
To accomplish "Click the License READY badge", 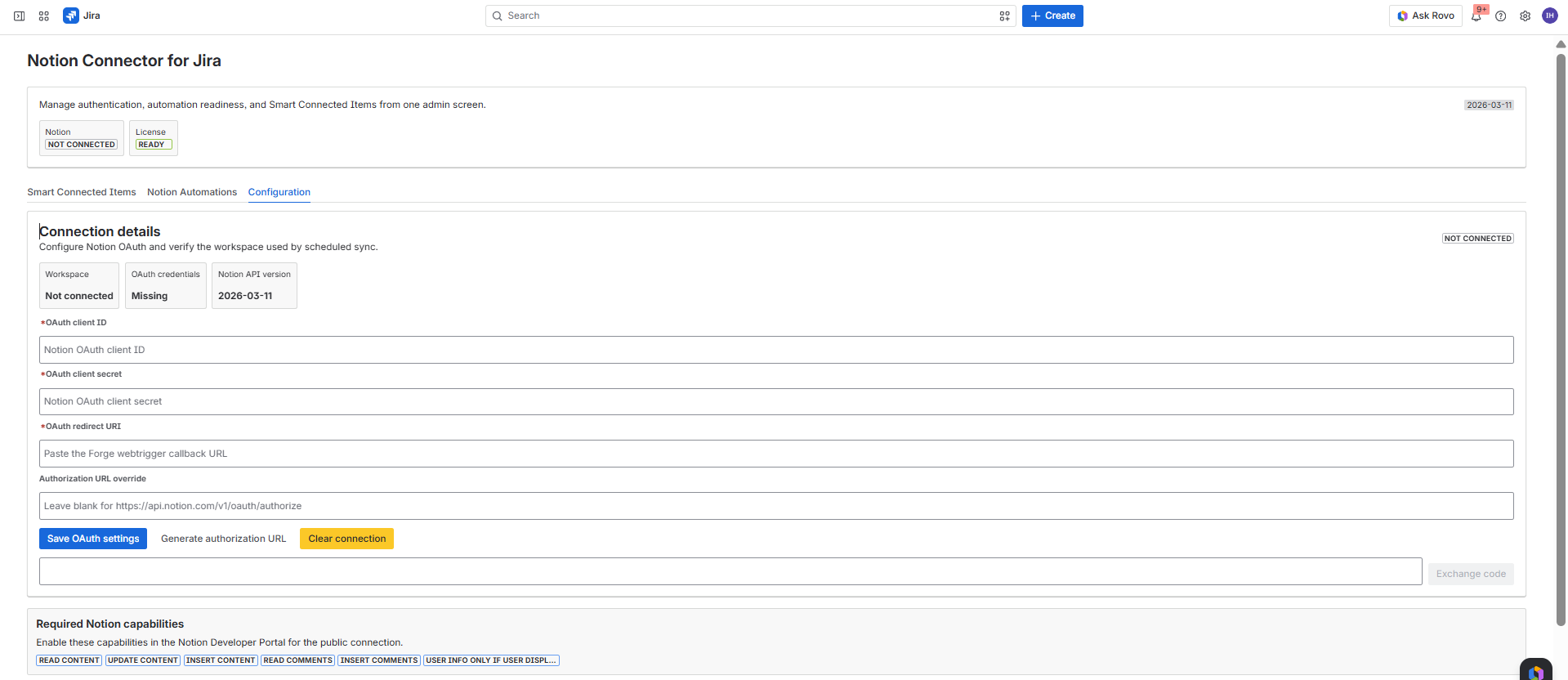I will point(154,145).
